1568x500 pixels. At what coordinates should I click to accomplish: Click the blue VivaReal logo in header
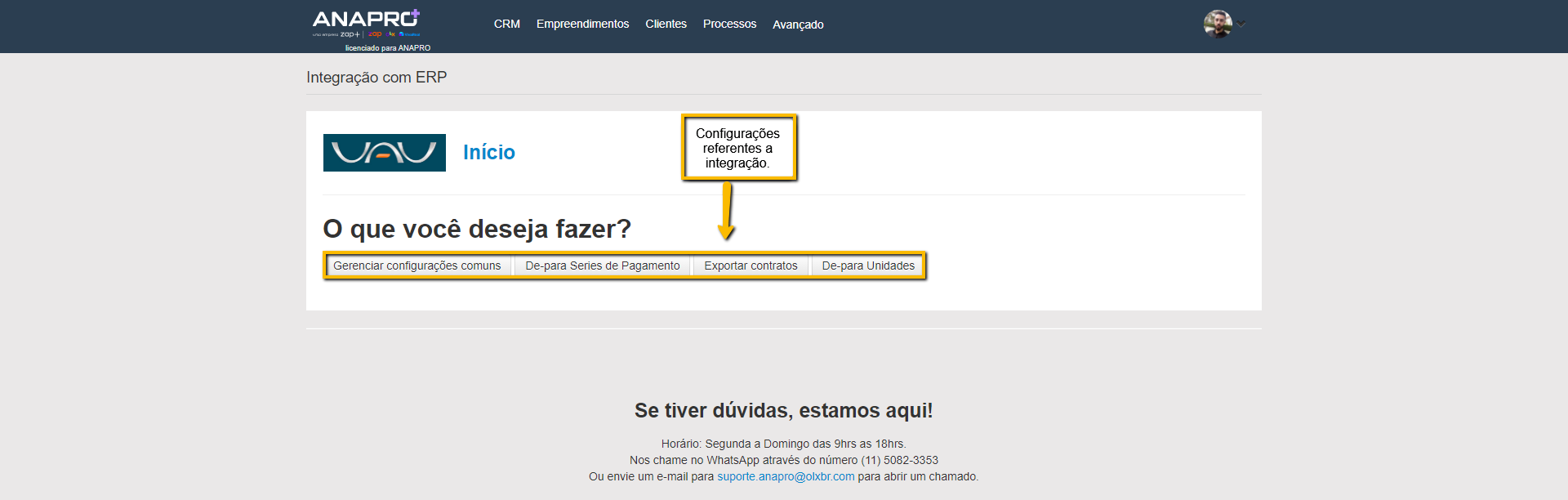[410, 34]
